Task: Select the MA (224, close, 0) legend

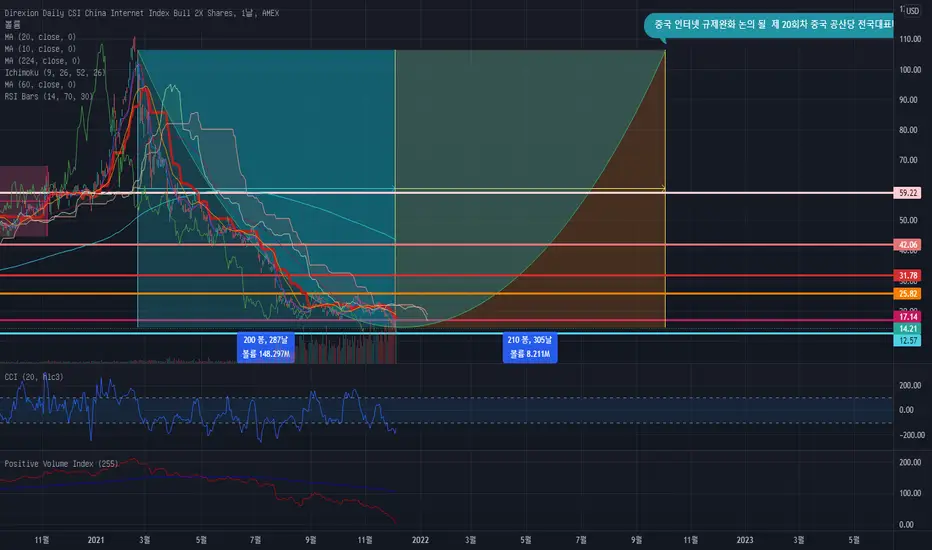Action: (x=42, y=61)
